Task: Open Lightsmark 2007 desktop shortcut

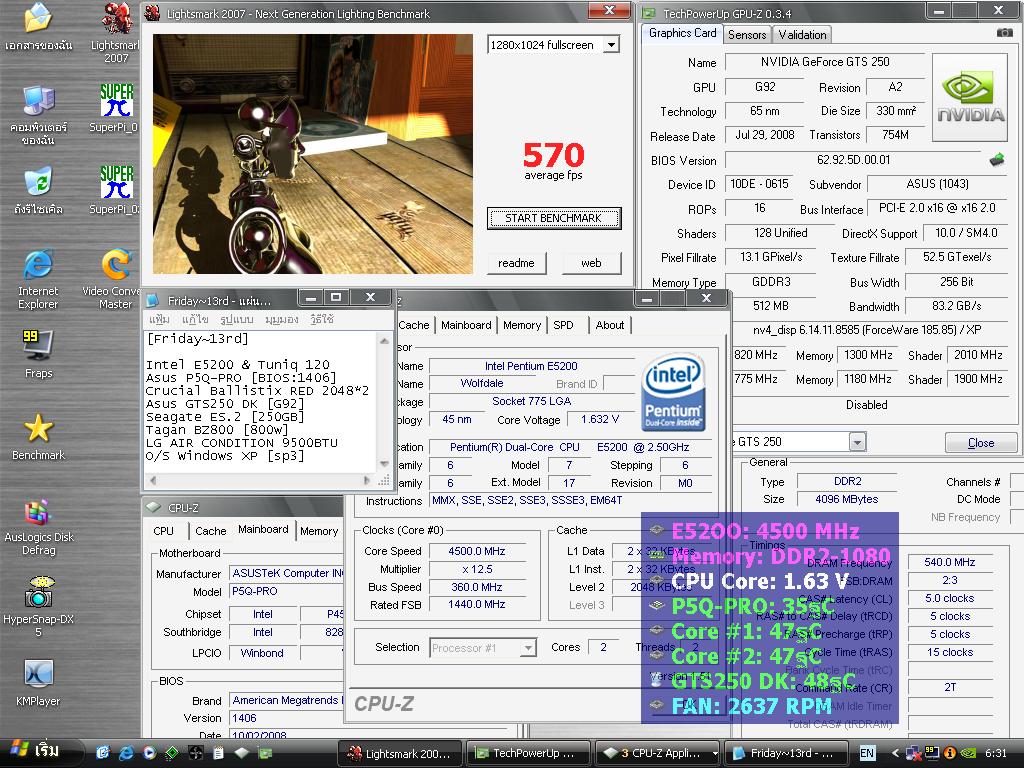Action: [x=116, y=33]
